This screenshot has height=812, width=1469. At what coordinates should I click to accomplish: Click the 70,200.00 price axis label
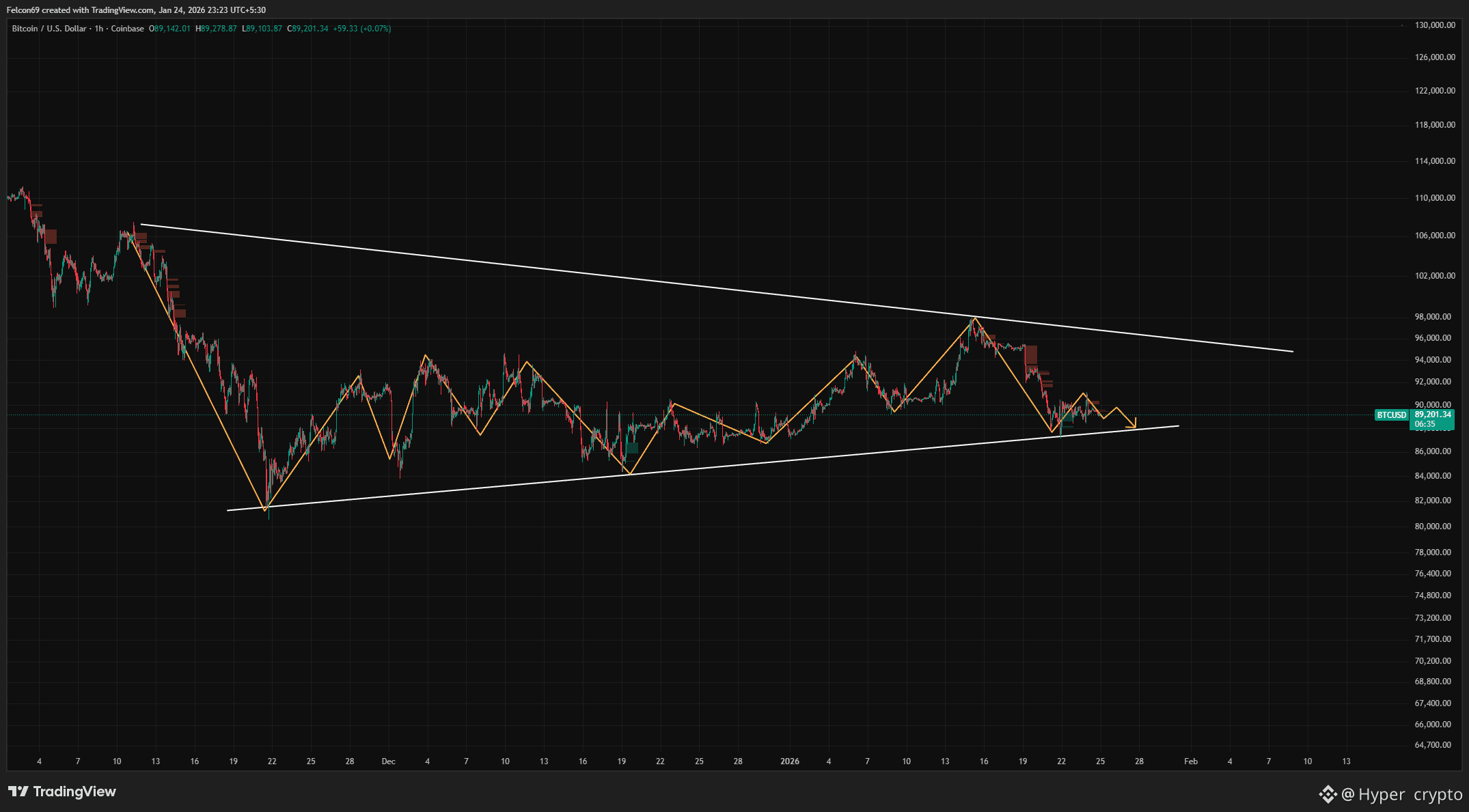point(1433,661)
